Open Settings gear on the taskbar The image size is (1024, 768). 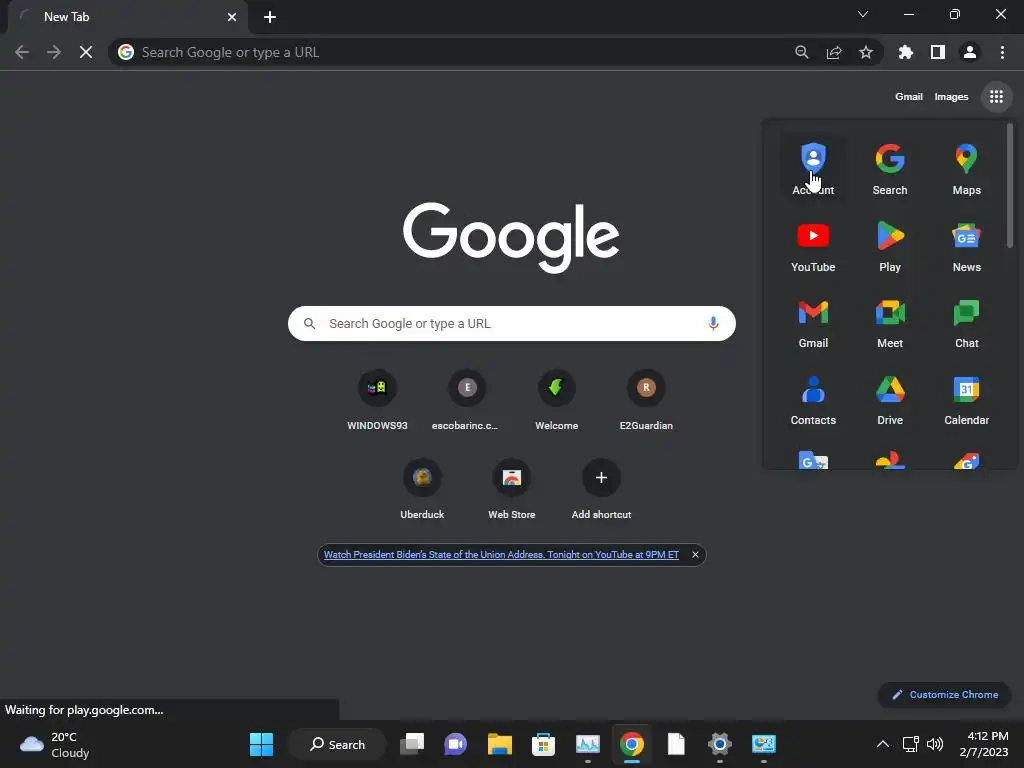(719, 744)
